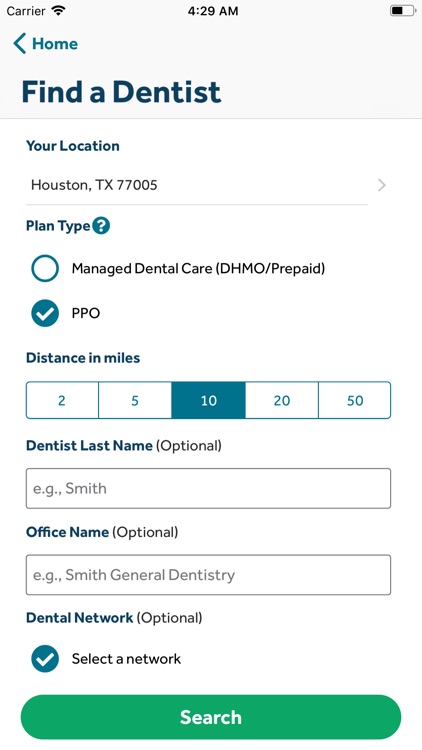Viewport: 422px width, 750px height.
Task: Choose the 10 miles distance segment
Action: point(209,400)
